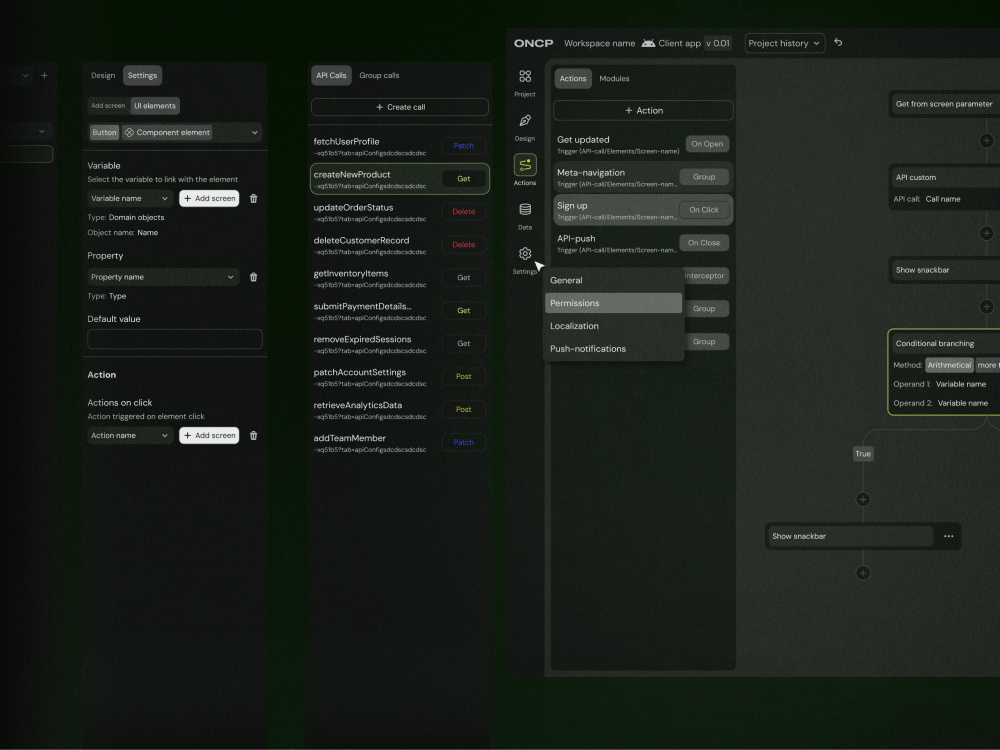1000x750 pixels.
Task: Add step below upper Show snackbar node
Action: tap(987, 307)
